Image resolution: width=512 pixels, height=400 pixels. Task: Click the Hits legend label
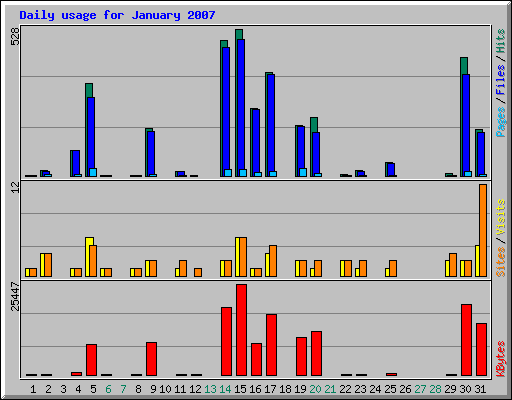(501, 41)
